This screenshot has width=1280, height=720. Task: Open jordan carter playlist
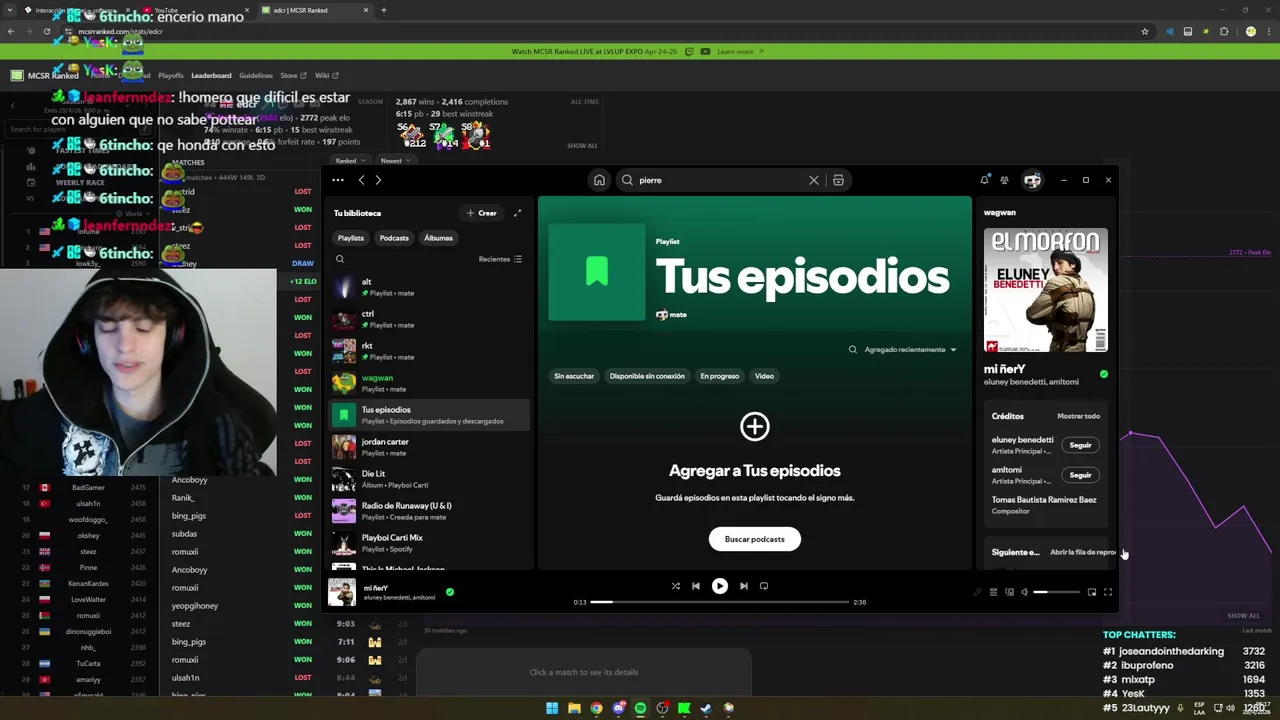point(430,447)
